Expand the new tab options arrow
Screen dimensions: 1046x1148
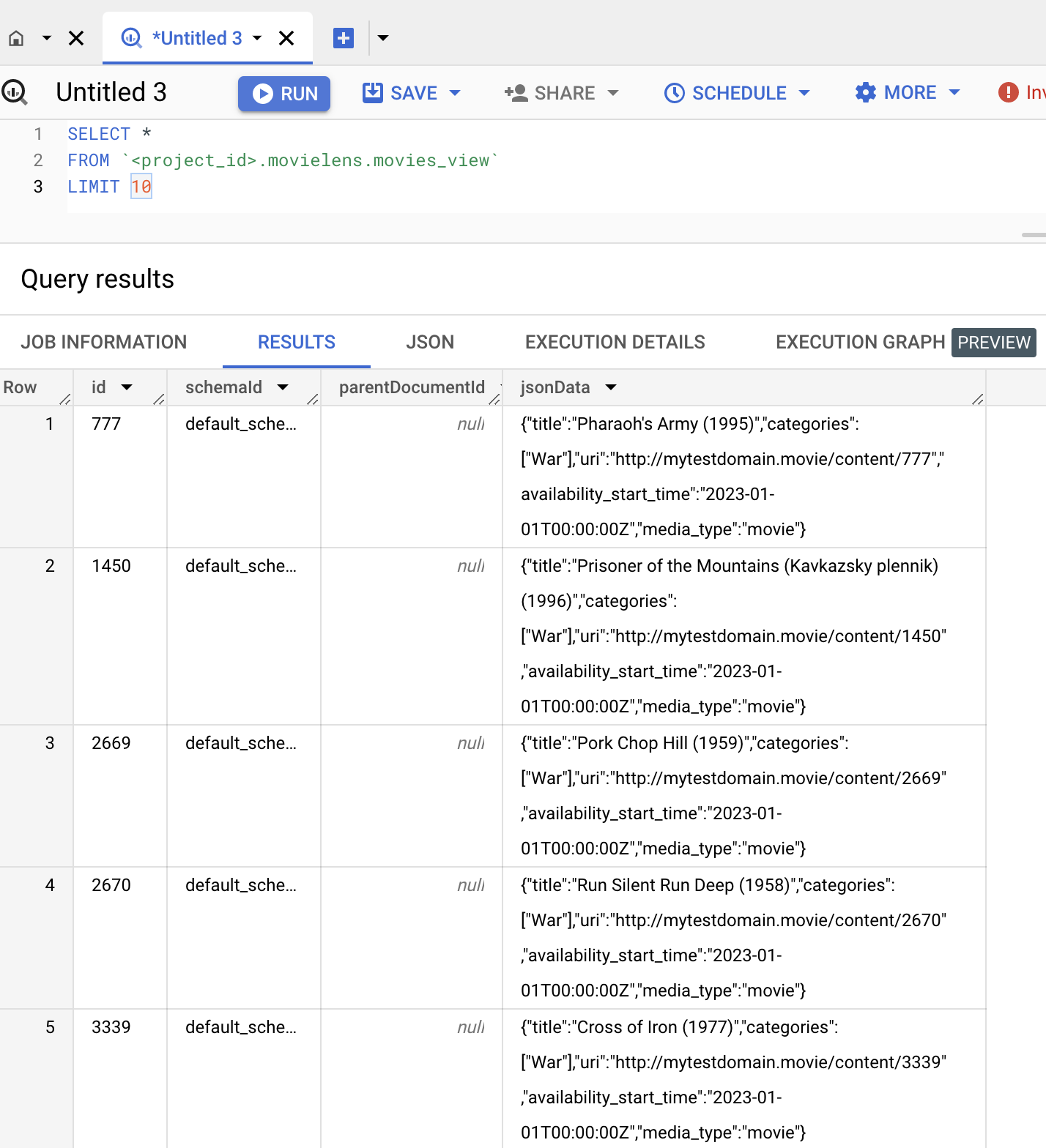pos(383,38)
